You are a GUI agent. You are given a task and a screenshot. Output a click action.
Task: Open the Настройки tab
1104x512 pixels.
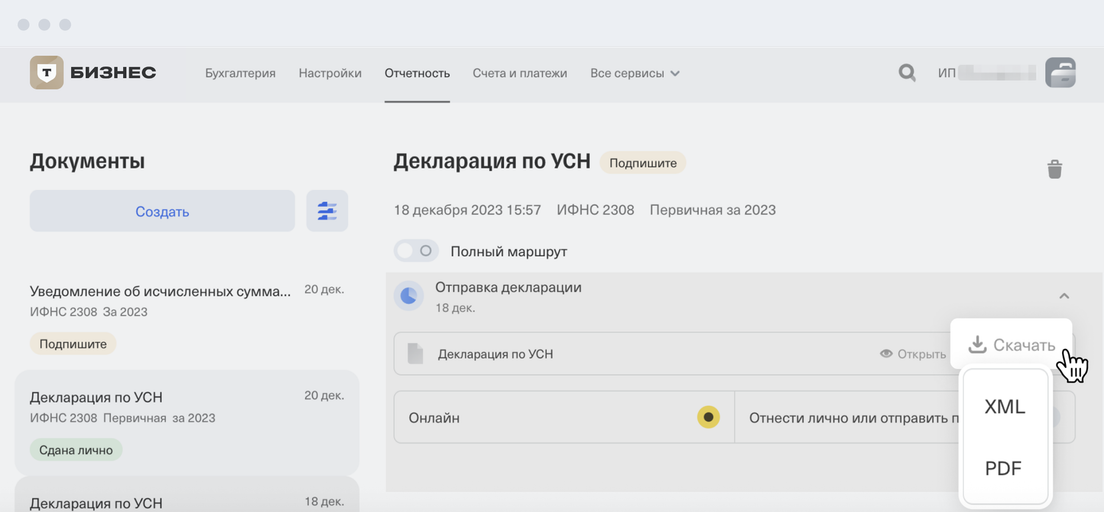[330, 73]
